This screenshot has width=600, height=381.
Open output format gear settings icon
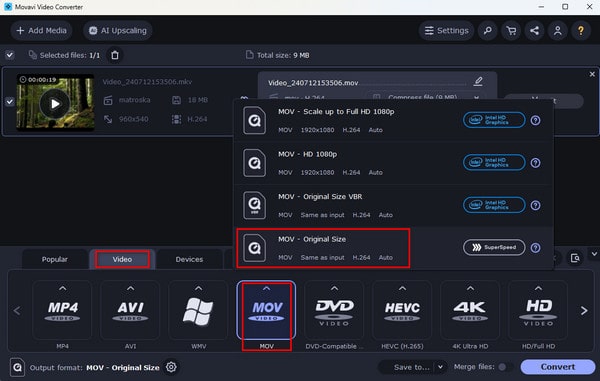171,367
